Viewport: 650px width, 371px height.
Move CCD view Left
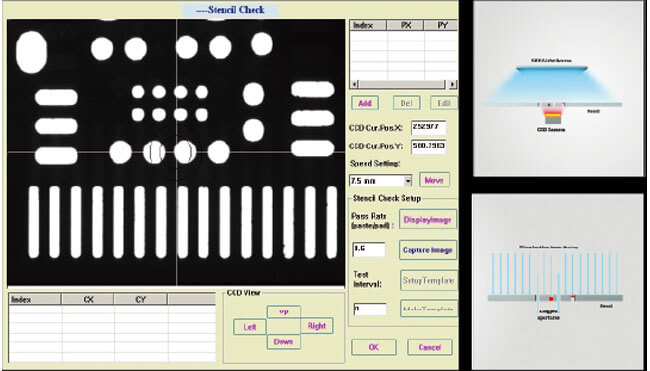(250, 327)
